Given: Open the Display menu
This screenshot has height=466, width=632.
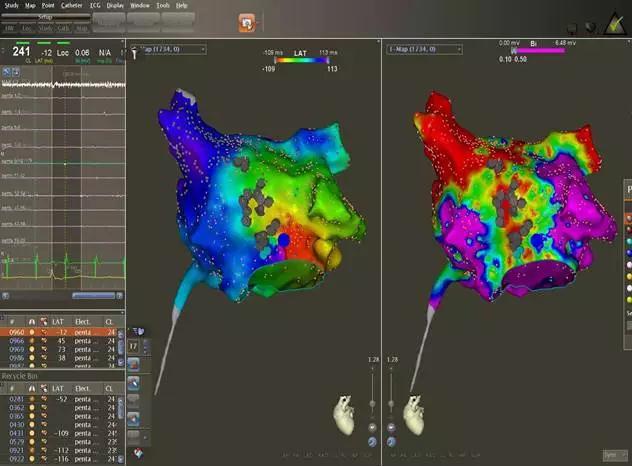Looking at the screenshot, I should click(x=115, y=5).
